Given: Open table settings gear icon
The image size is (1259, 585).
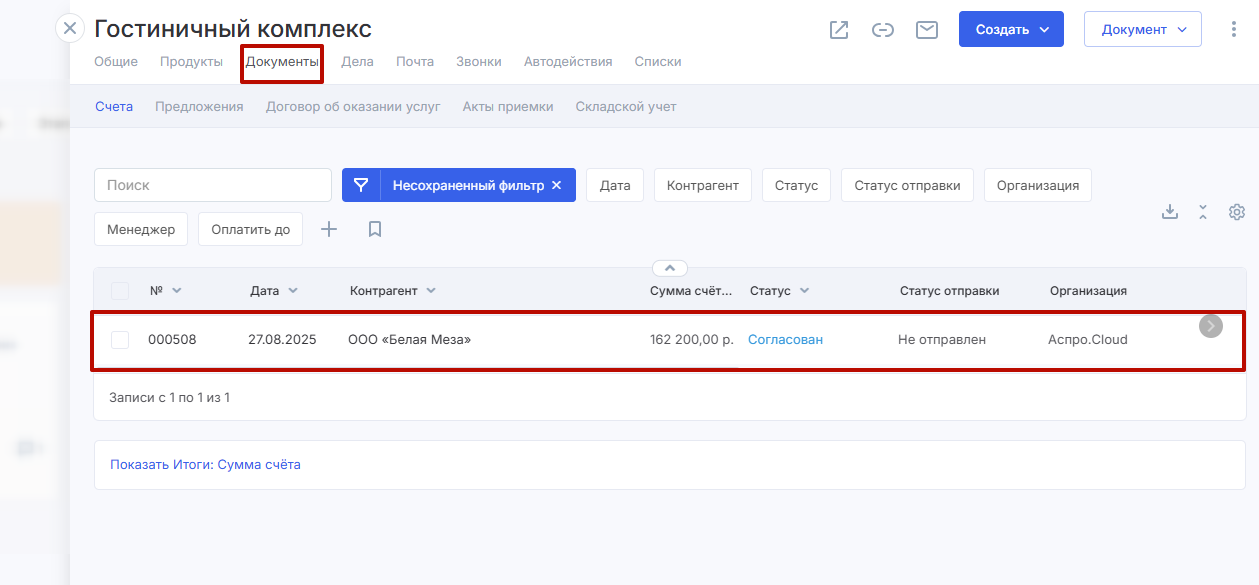Looking at the screenshot, I should (1237, 212).
